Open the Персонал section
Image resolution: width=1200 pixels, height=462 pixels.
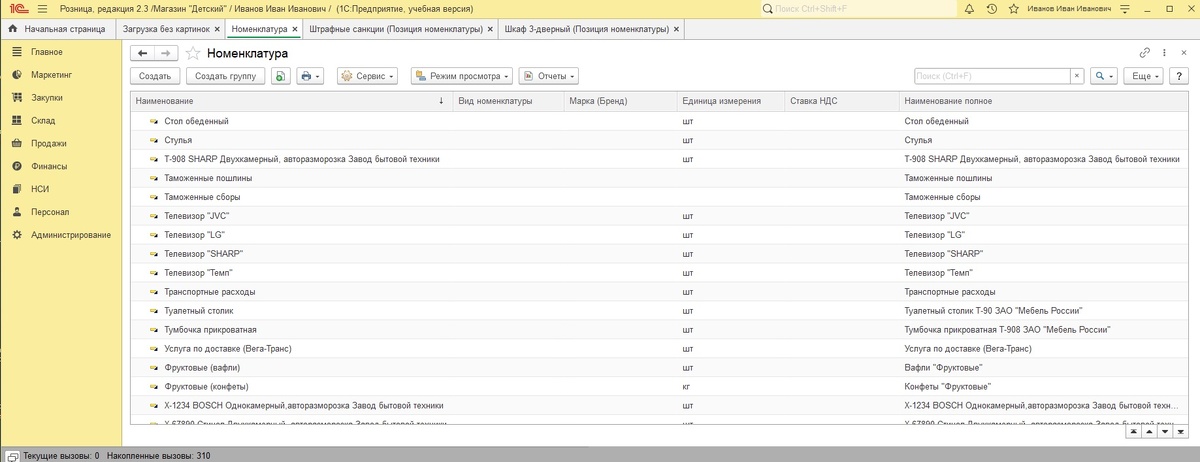(61, 212)
